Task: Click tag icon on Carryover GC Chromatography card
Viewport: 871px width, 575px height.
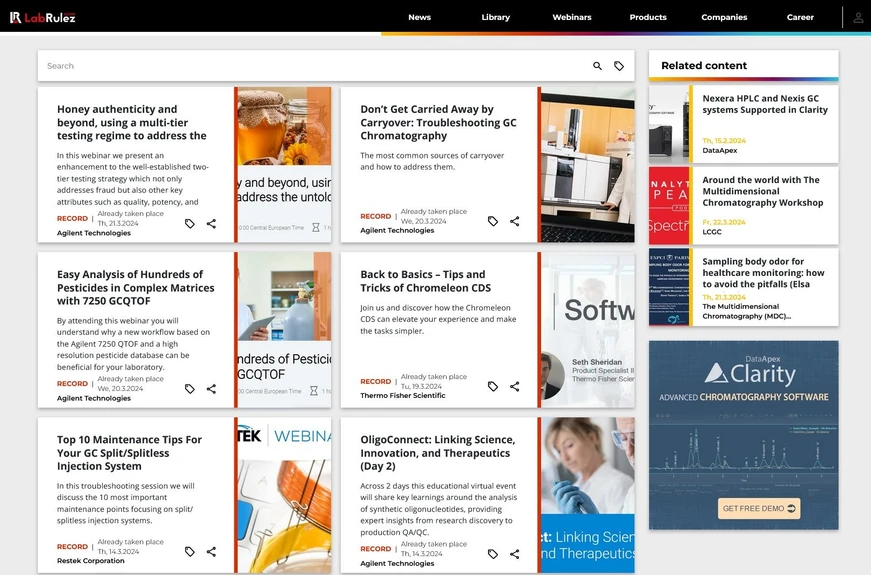Action: [493, 221]
